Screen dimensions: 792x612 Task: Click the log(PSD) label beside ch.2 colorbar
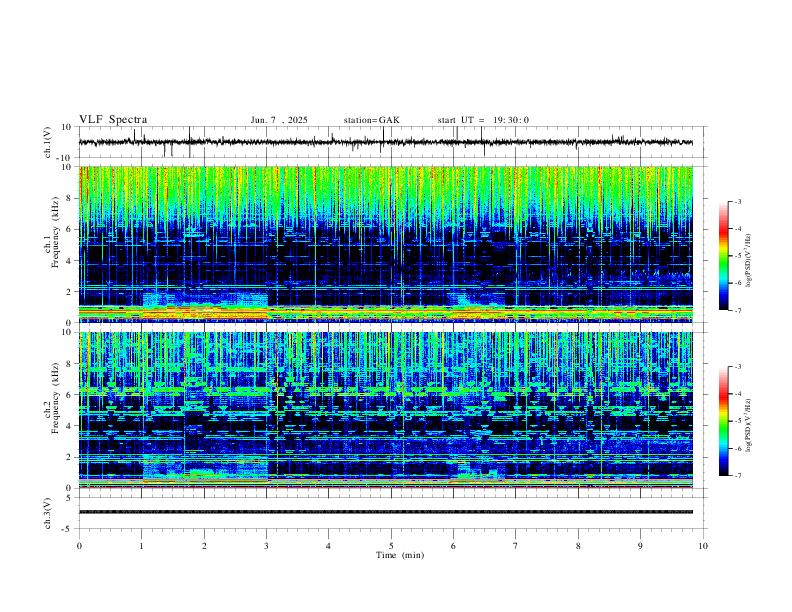tap(748, 425)
